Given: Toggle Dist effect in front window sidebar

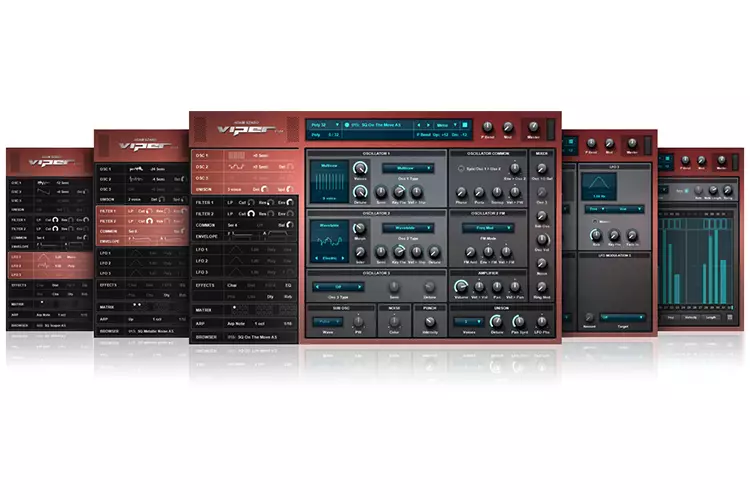Looking at the screenshot, I should click(x=251, y=286).
